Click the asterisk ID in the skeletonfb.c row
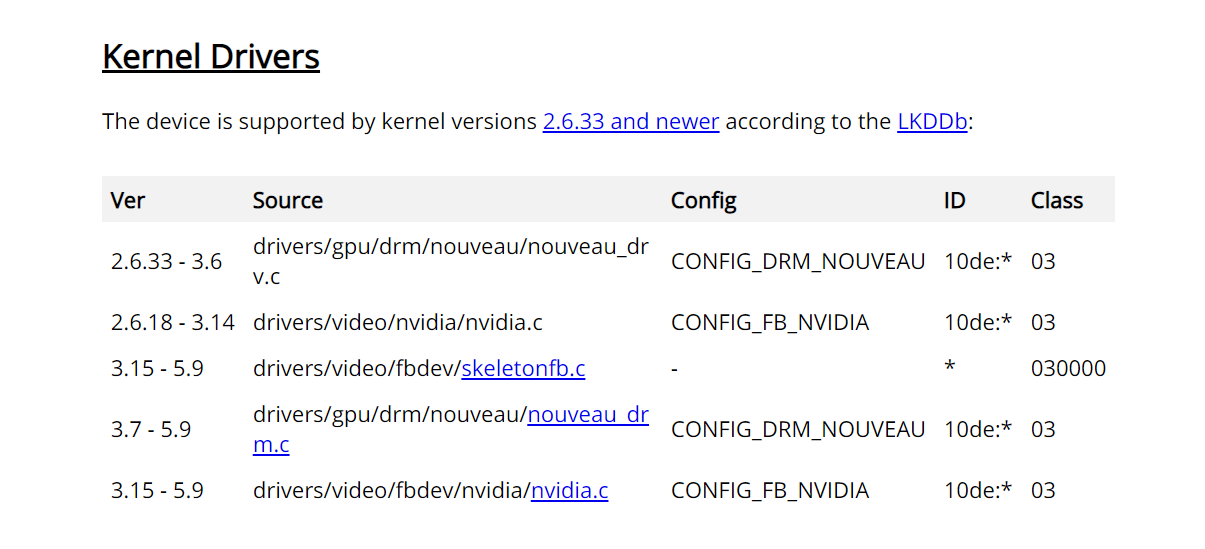 pyautogui.click(x=950, y=367)
